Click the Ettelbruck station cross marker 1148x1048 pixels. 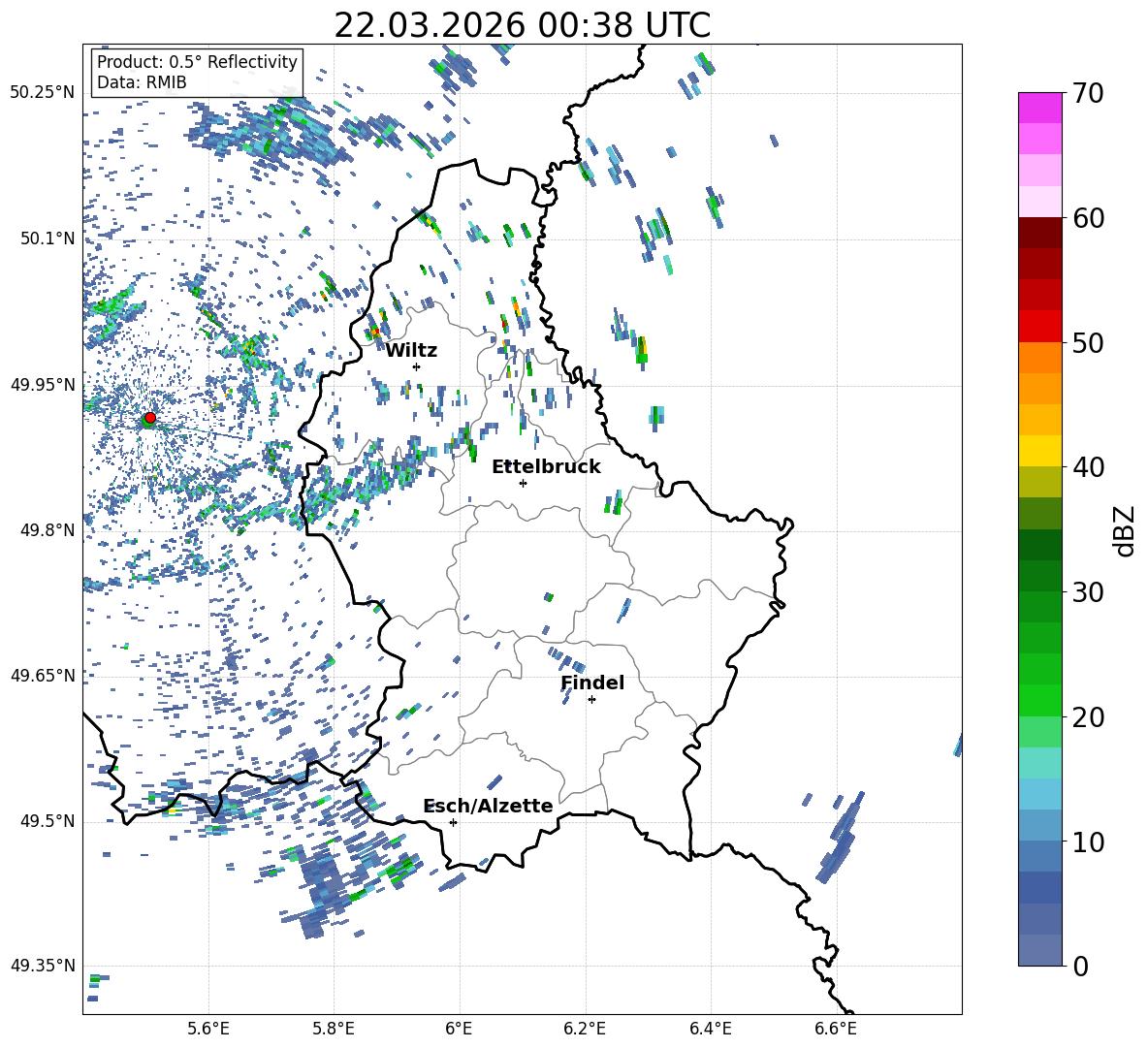[523, 483]
